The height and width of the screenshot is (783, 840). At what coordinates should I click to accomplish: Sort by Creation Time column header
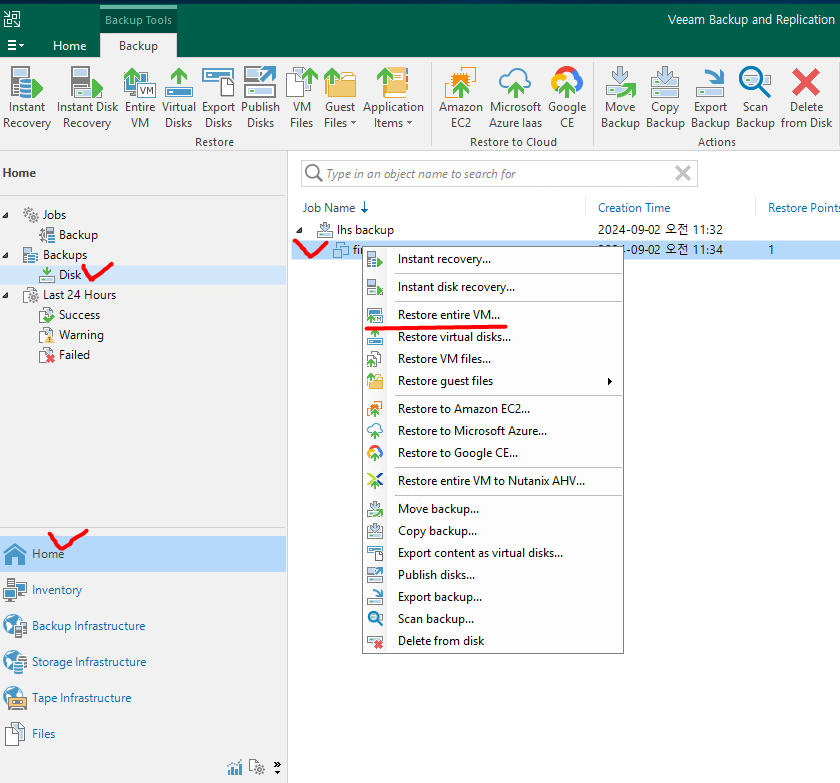click(x=634, y=208)
